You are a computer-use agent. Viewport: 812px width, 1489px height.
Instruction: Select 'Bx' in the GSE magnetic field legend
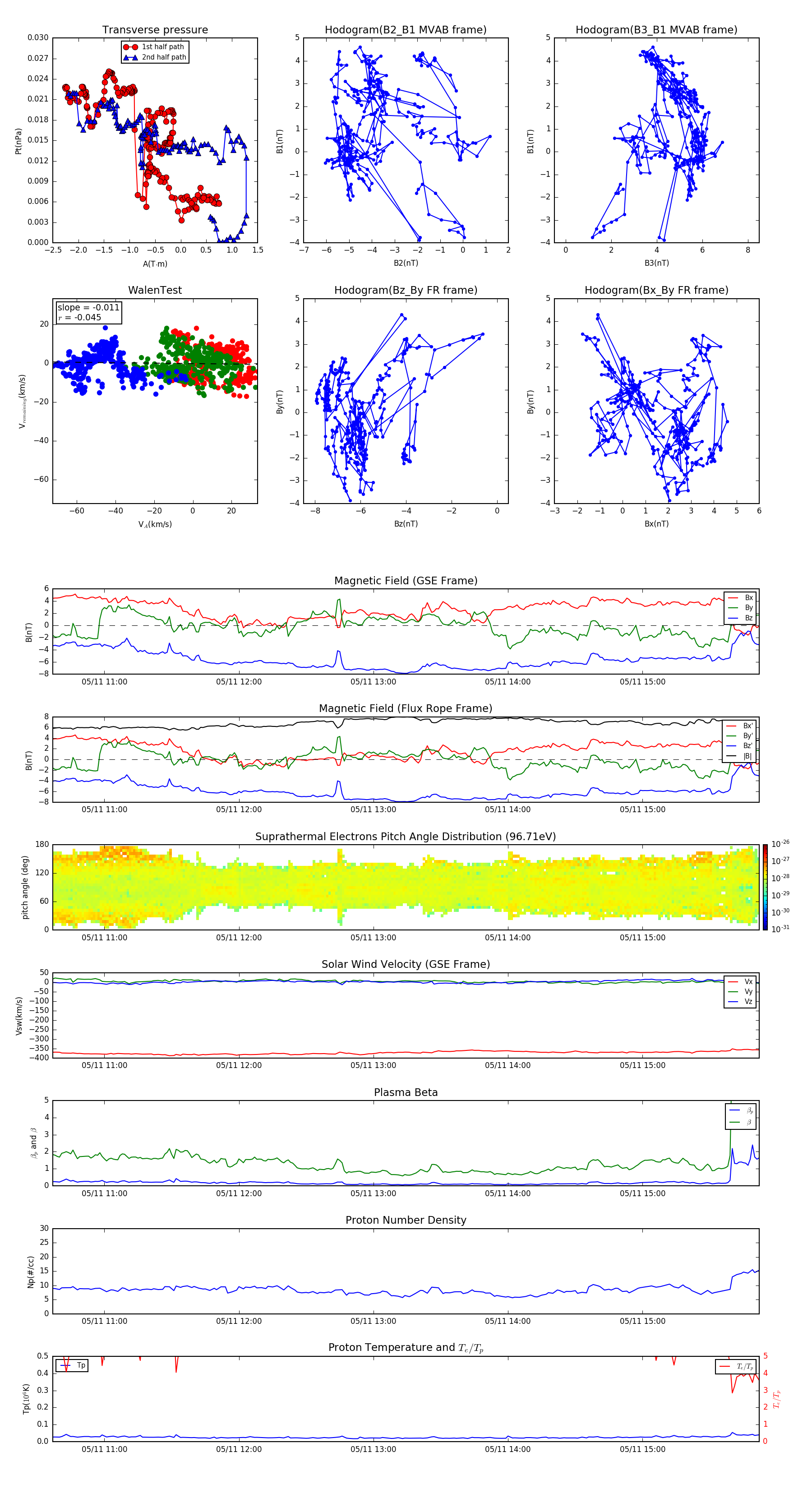click(x=741, y=598)
